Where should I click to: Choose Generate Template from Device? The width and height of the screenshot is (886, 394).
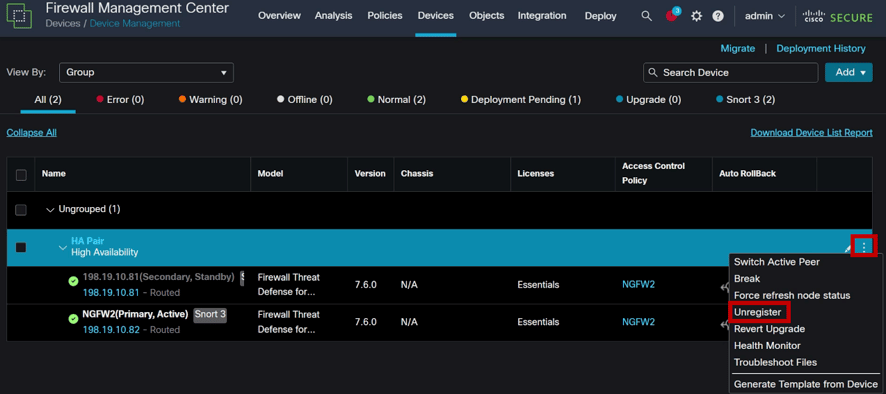click(806, 384)
